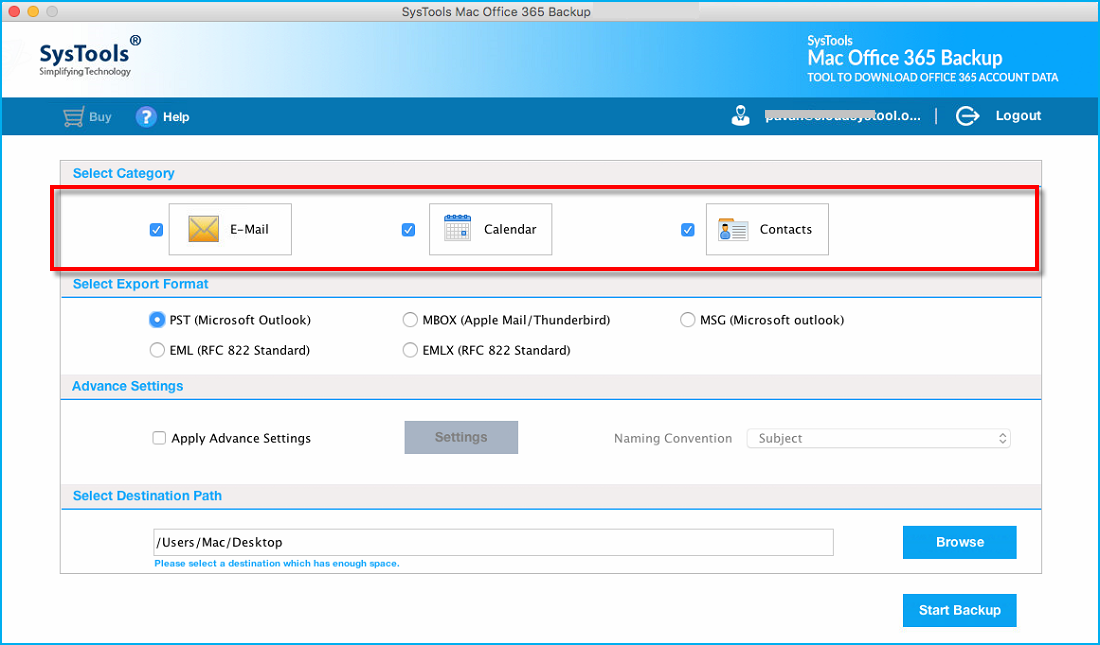1100x645 pixels.
Task: Uncheck the Calendar category checkbox
Action: [x=408, y=230]
